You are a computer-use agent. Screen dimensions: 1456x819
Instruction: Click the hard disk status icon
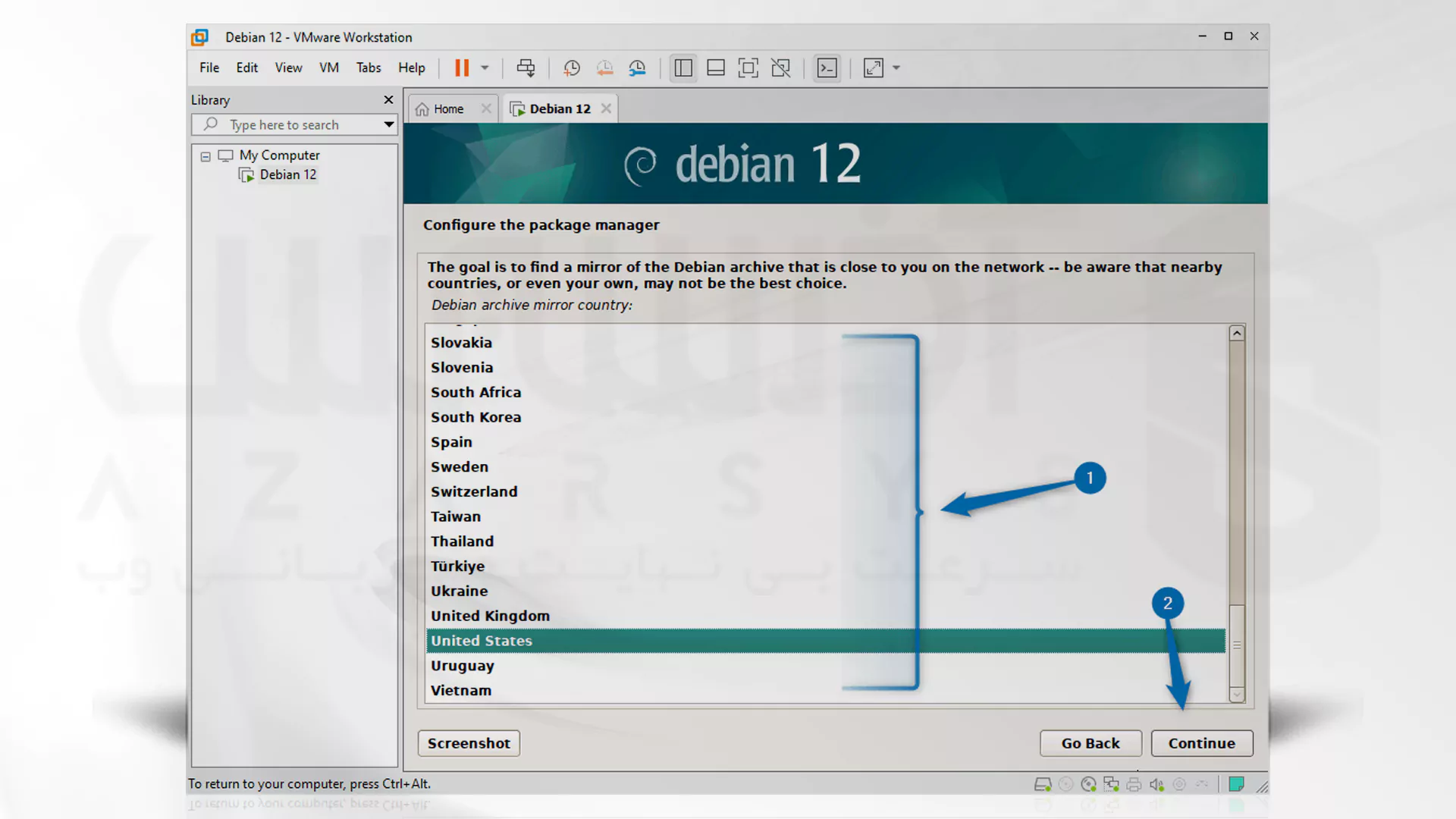click(x=1043, y=785)
